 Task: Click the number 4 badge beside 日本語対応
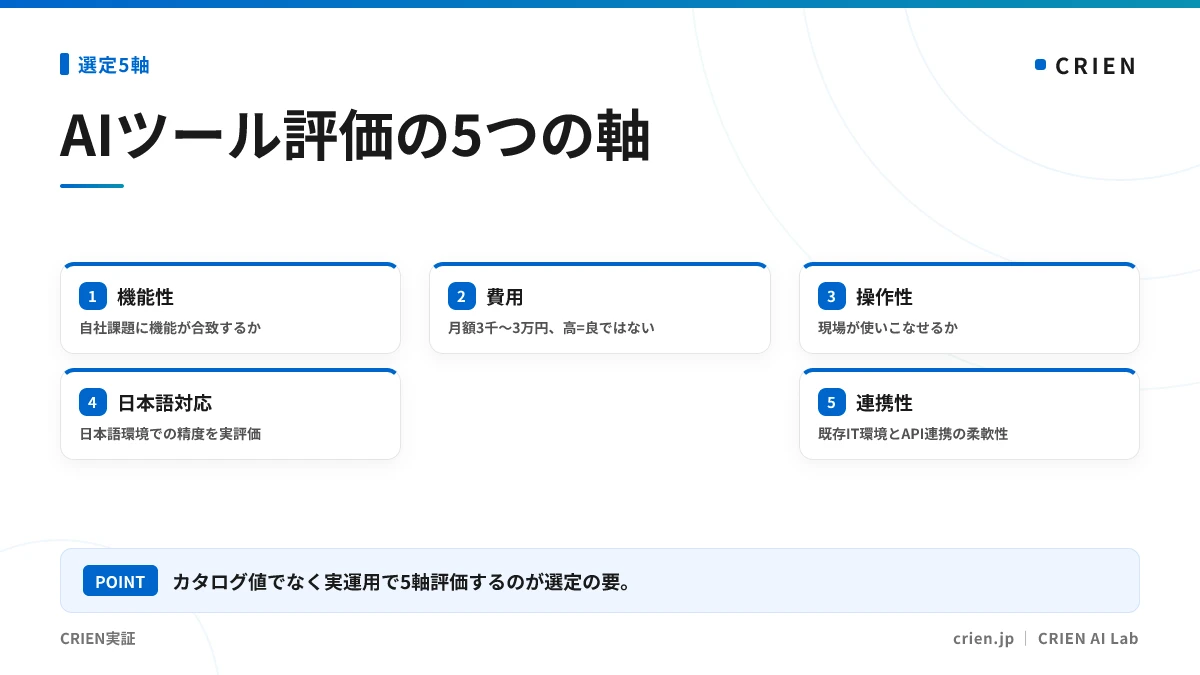(x=92, y=402)
